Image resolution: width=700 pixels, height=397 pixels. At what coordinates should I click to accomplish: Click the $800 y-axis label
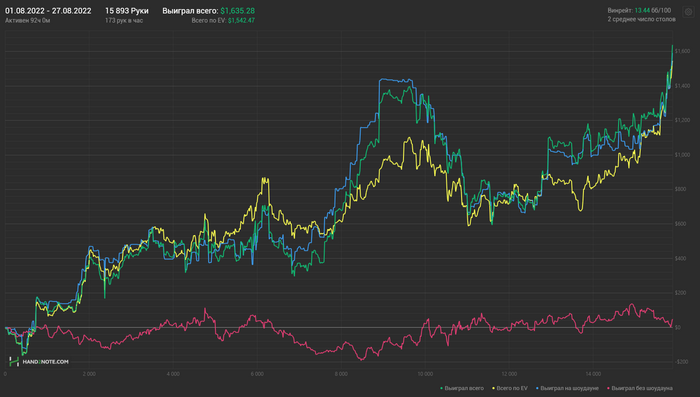(681, 189)
